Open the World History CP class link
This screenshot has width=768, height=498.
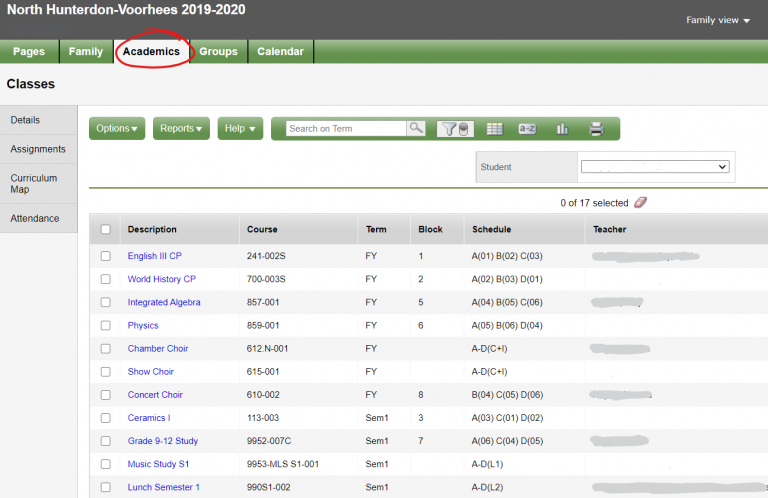[161, 279]
